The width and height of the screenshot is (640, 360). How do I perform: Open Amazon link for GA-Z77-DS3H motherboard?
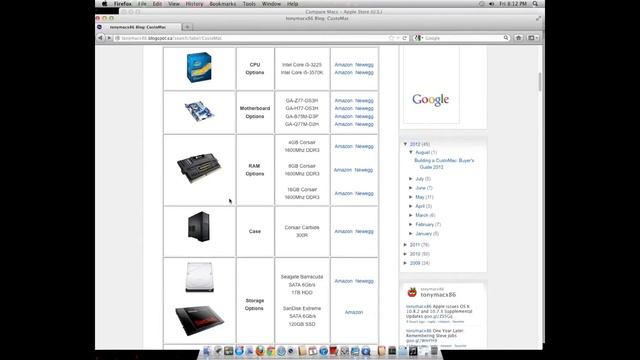point(343,100)
